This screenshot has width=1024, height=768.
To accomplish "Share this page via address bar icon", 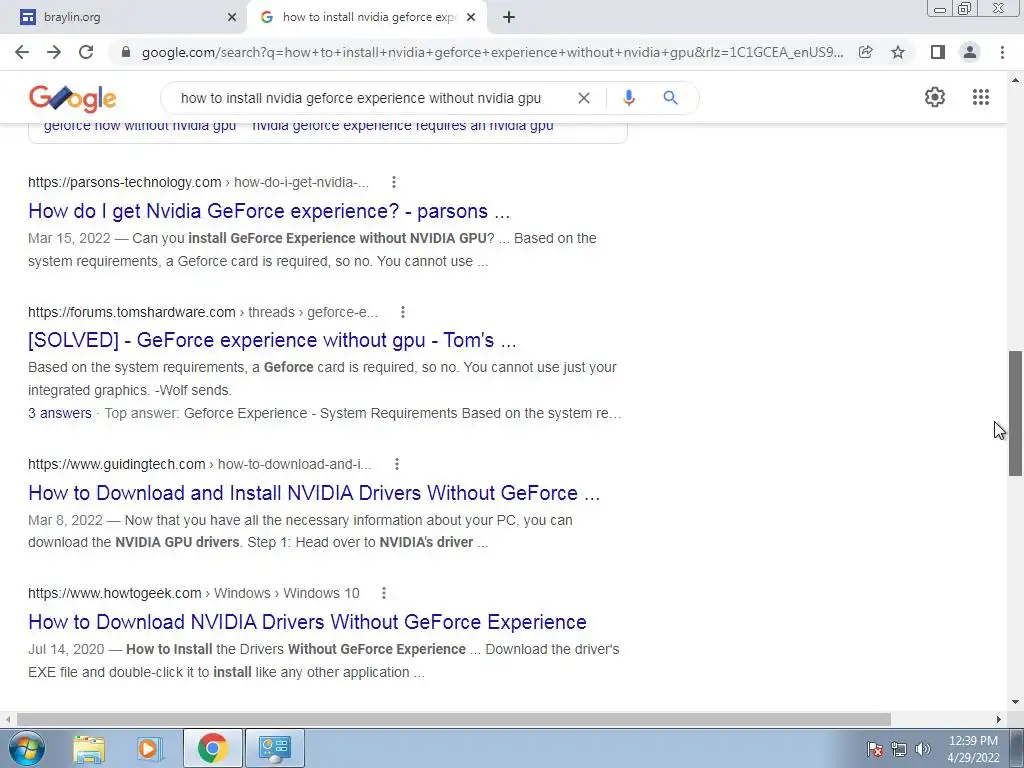I will click(x=865, y=52).
